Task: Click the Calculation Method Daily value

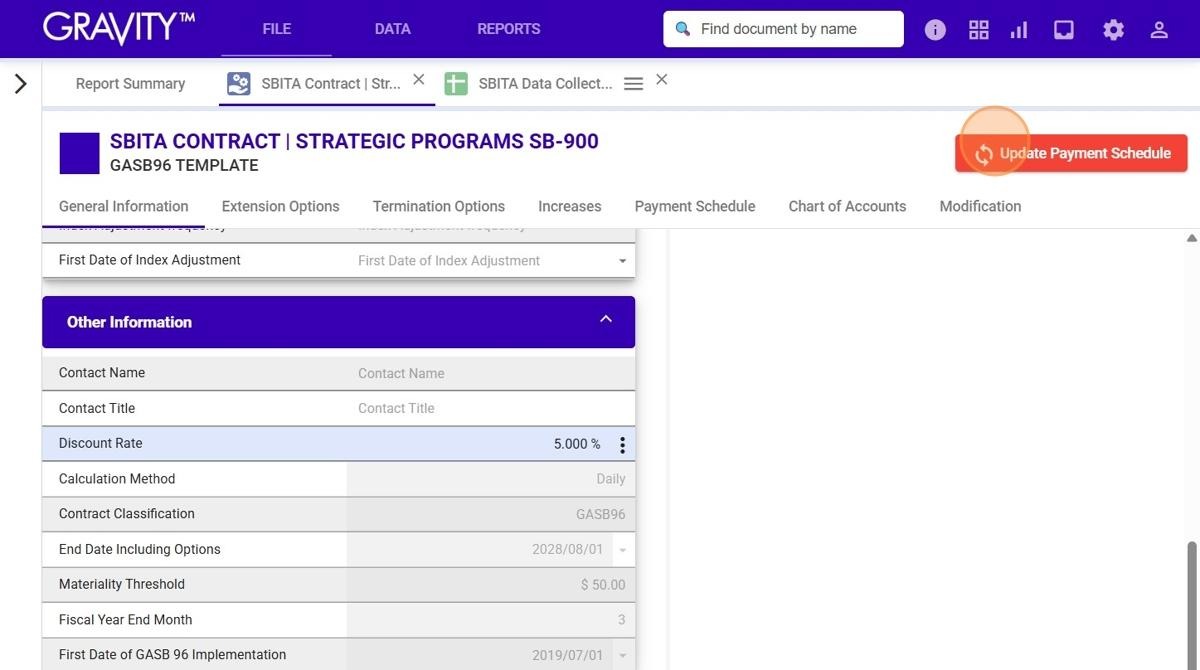Action: pyautogui.click(x=611, y=479)
